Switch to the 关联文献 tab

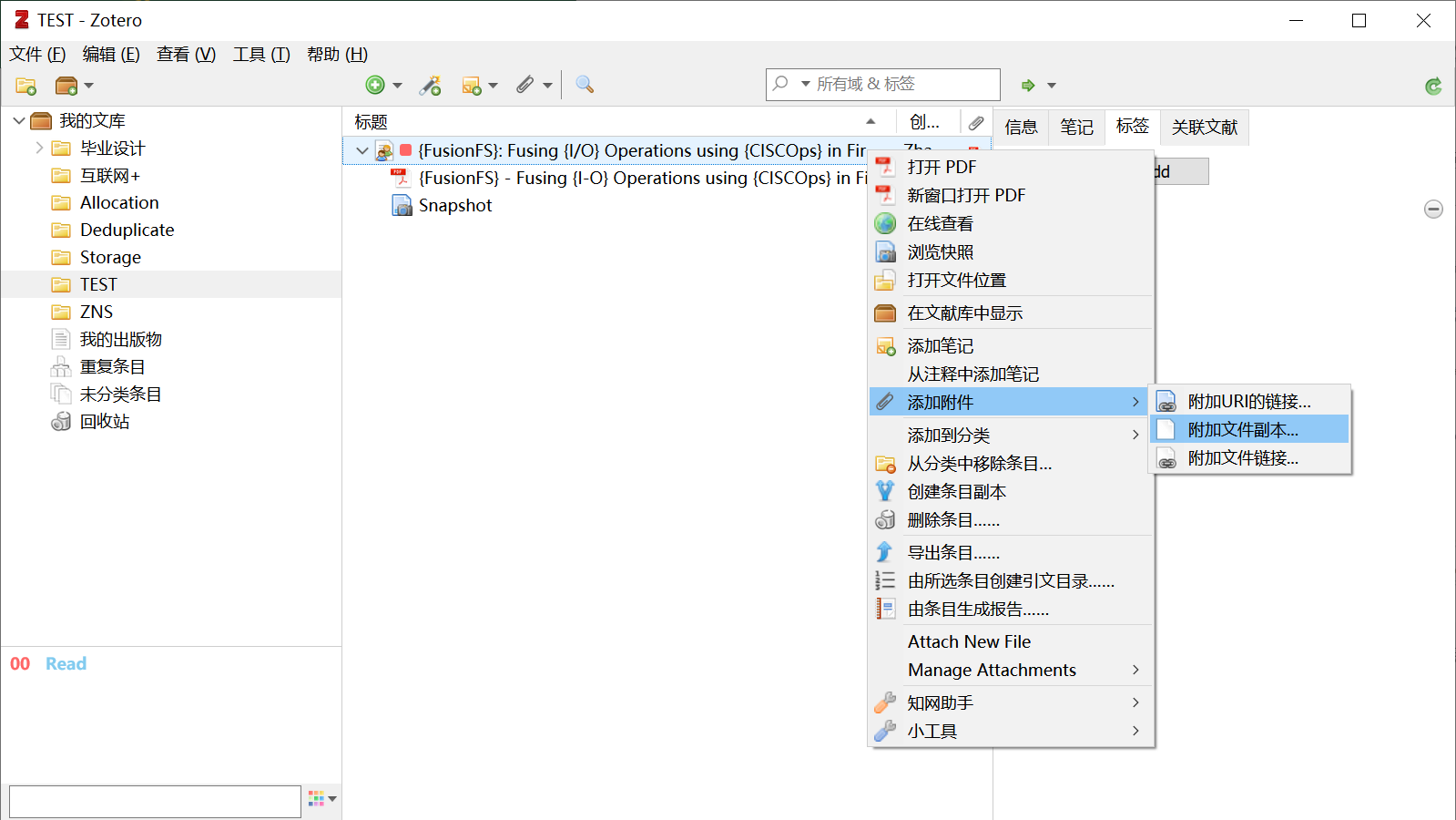1204,127
